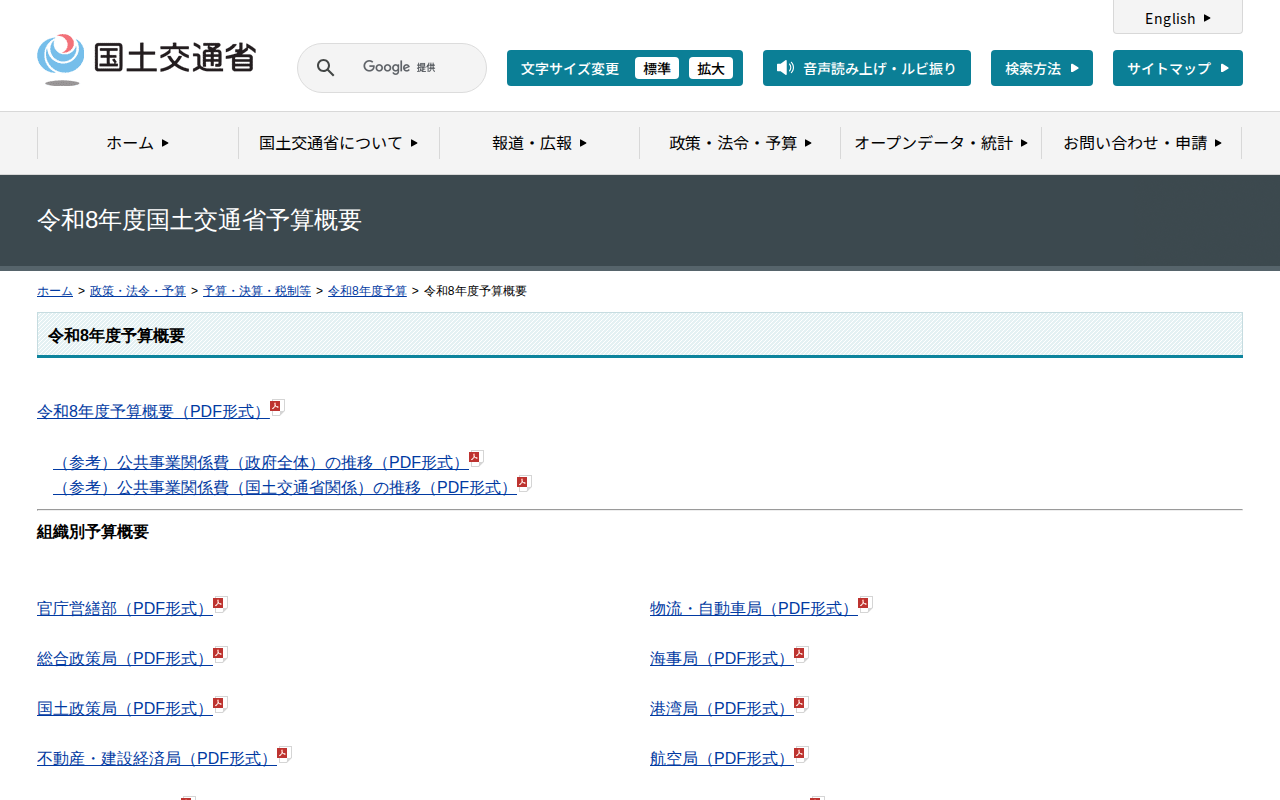
Task: Expand the 政策・法令・予算 menu
Action: tap(740, 143)
